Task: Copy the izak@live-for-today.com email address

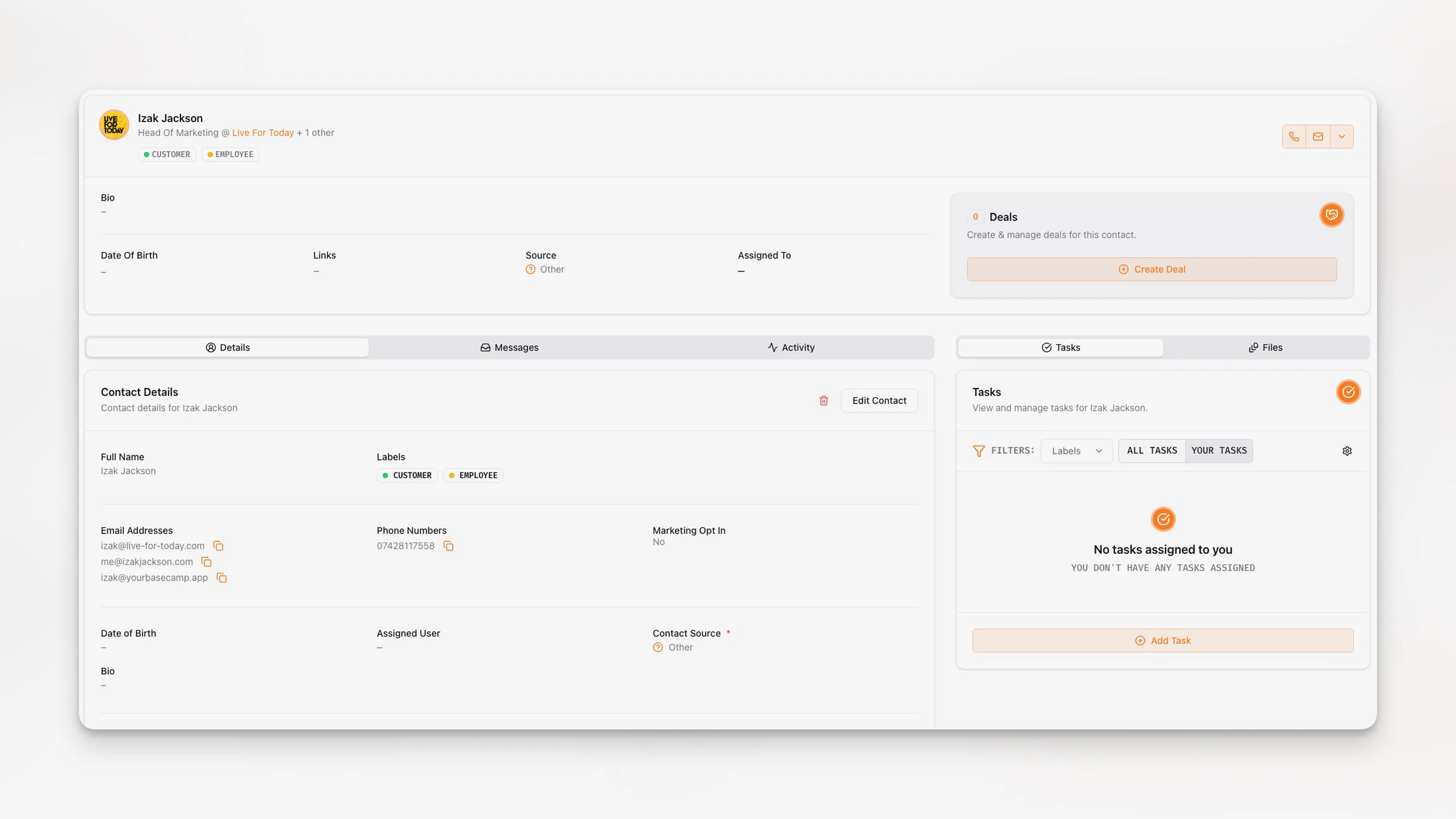Action: pyautogui.click(x=218, y=546)
